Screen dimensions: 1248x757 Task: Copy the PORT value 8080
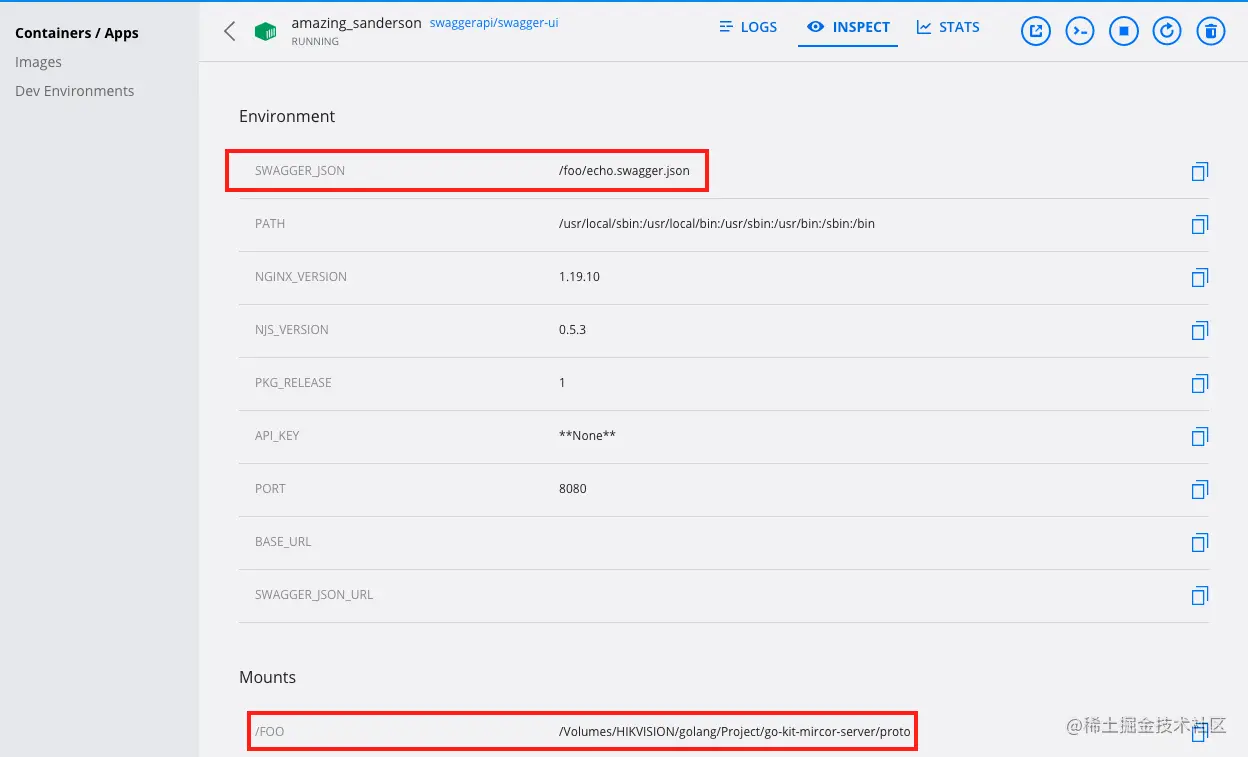point(1200,489)
